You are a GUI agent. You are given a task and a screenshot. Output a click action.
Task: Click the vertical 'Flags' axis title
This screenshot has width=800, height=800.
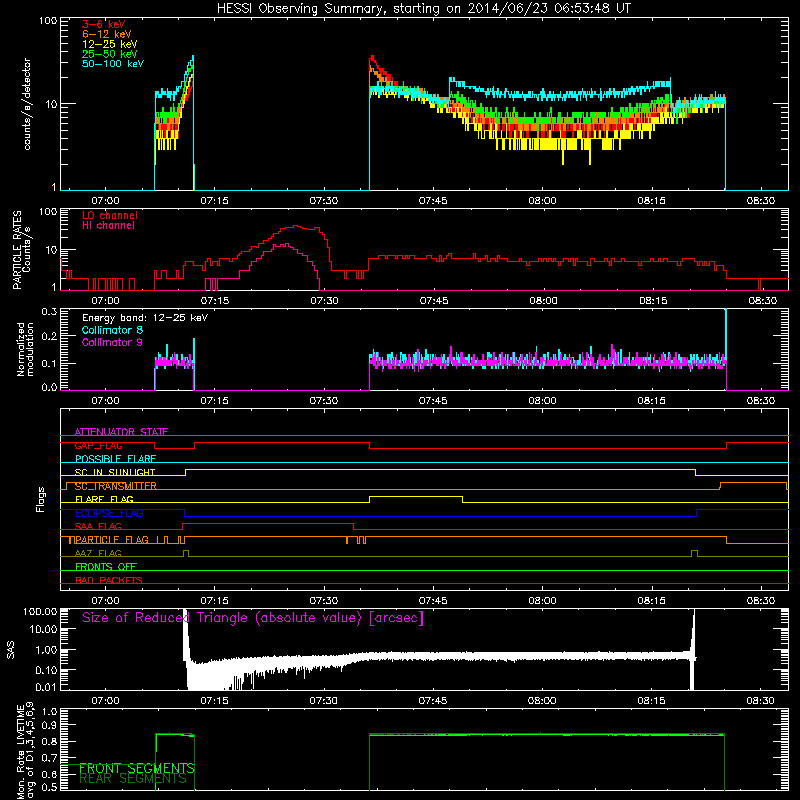pos(41,499)
